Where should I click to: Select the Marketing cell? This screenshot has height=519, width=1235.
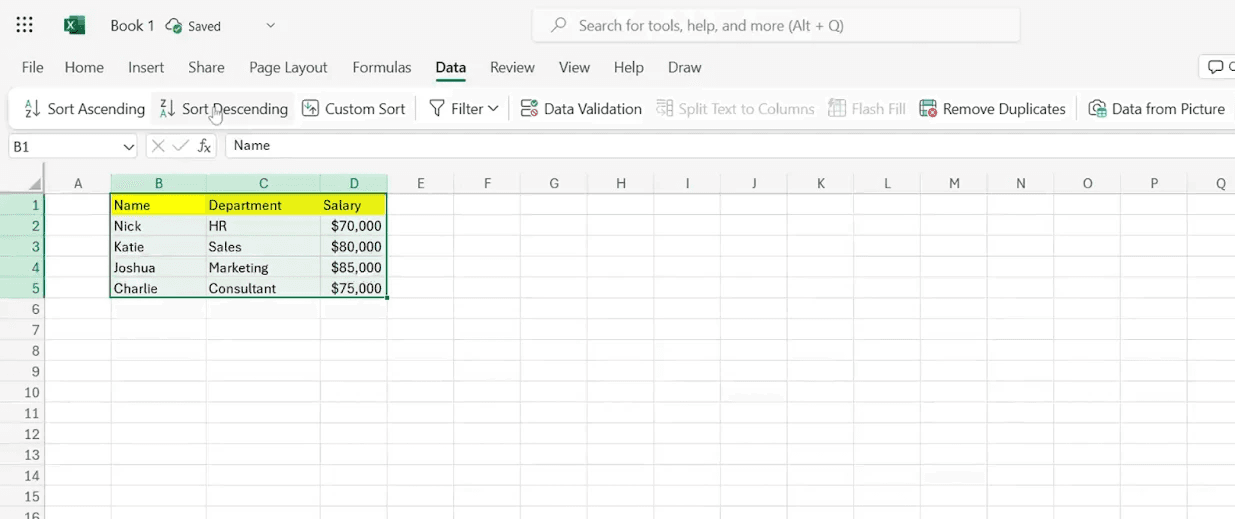tap(263, 268)
